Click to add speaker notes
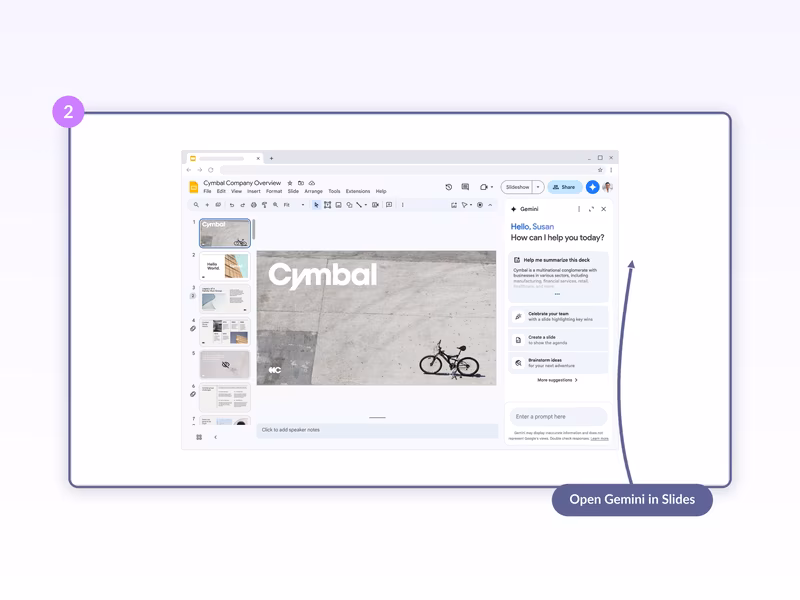The image size is (800, 600). pos(377,430)
